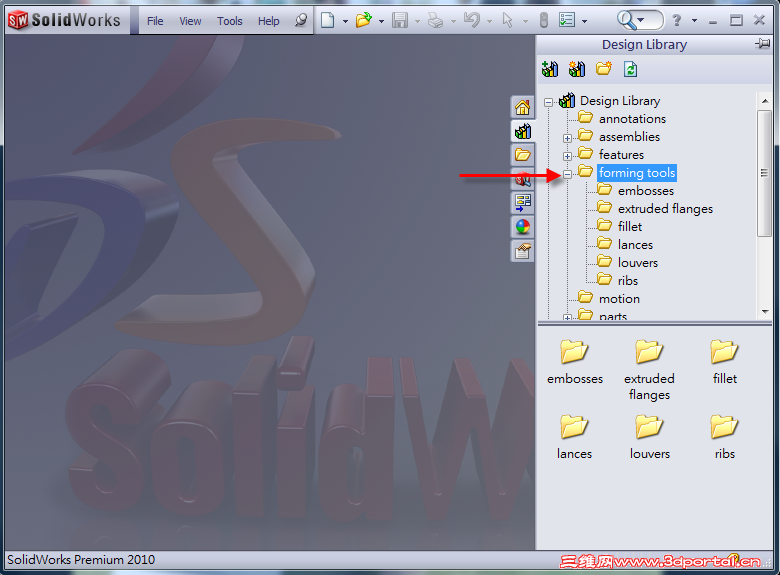The width and height of the screenshot is (780, 575).
Task: Click the Open file folder icon
Action: point(364,20)
